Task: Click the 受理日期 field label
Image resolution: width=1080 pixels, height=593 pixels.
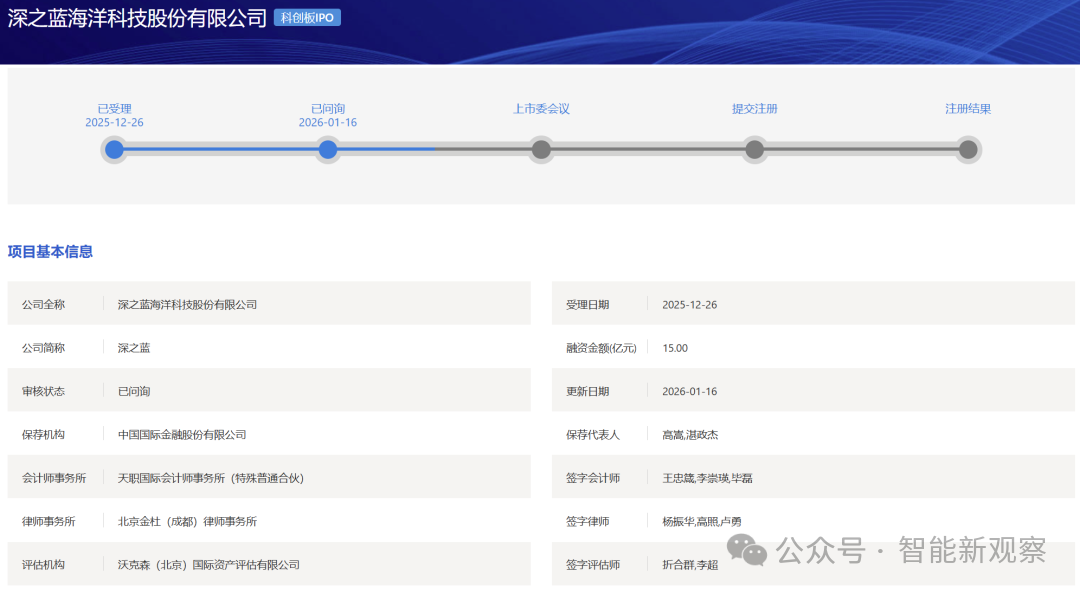Action: point(588,304)
